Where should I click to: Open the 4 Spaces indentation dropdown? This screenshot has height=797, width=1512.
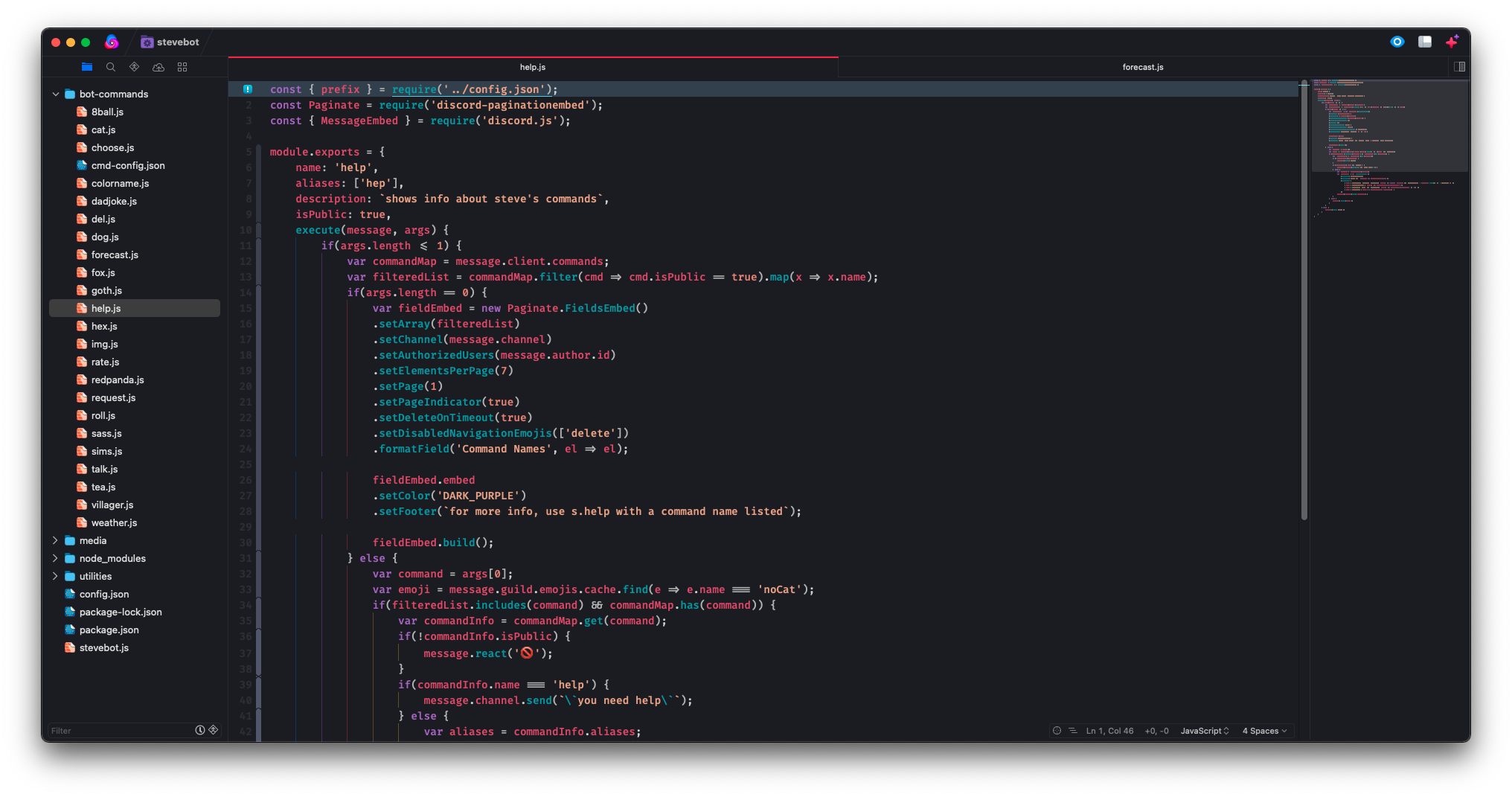[1264, 731]
